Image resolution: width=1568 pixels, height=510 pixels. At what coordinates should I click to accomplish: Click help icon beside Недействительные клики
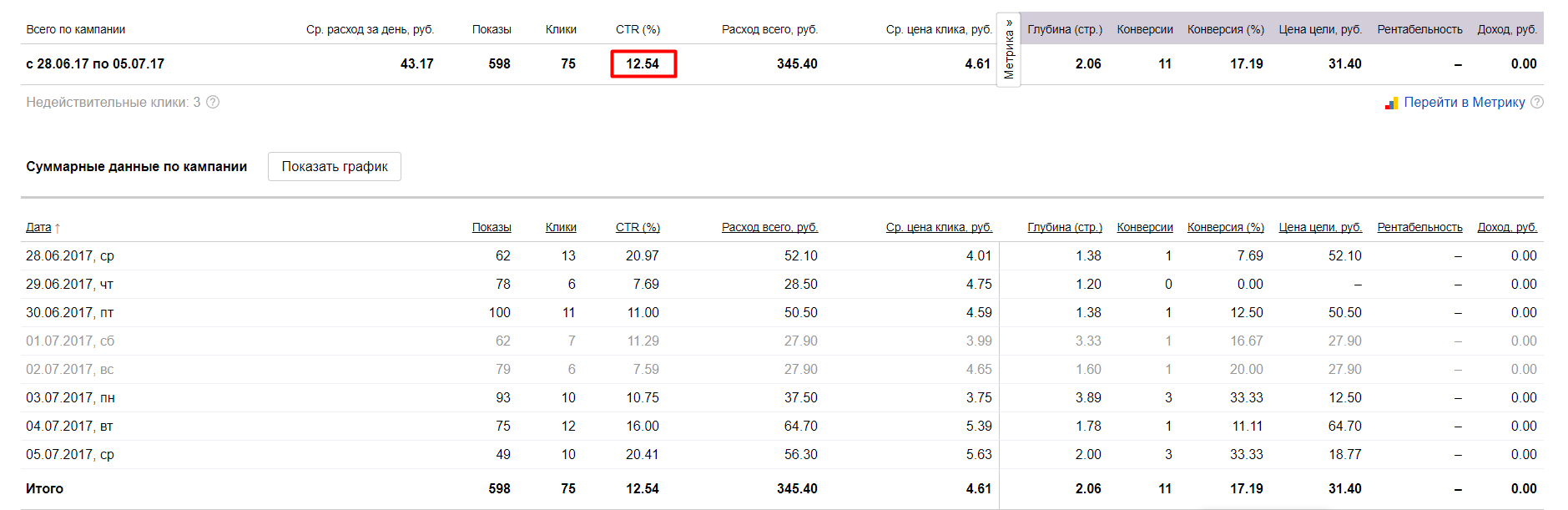tap(213, 102)
